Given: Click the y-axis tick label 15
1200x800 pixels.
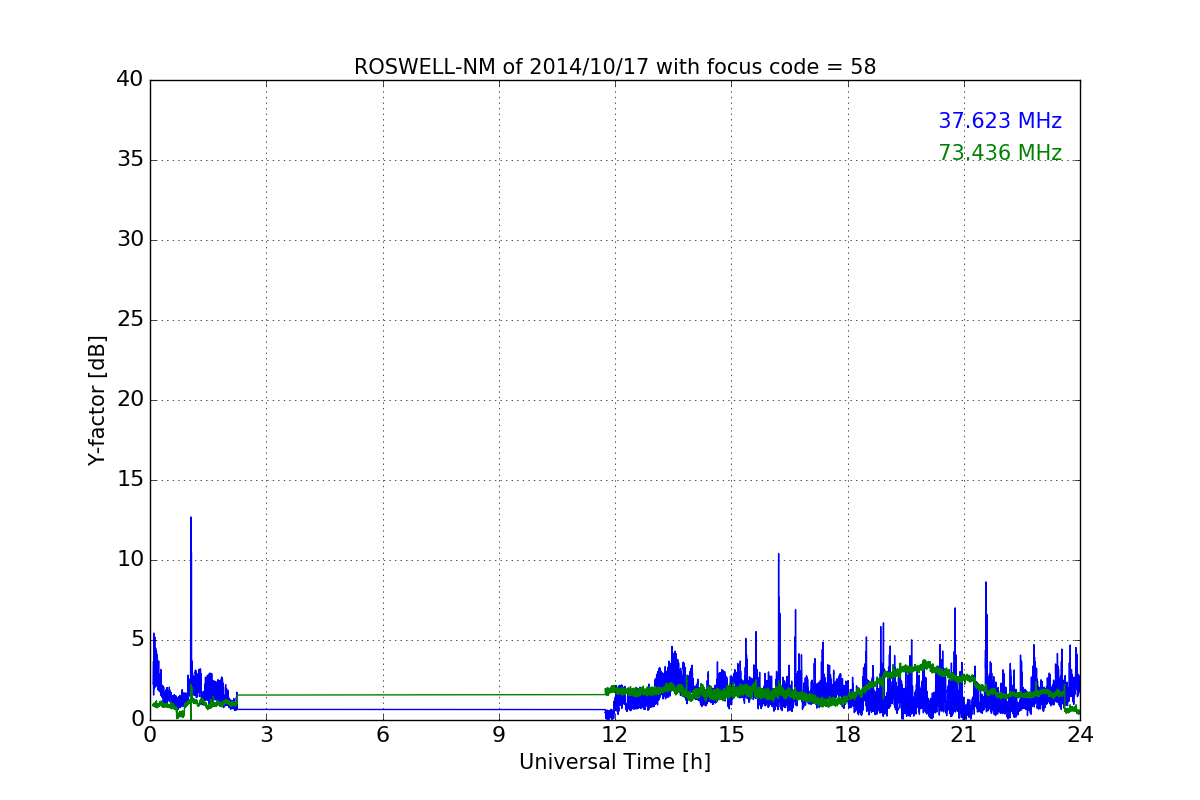Looking at the screenshot, I should [x=130, y=480].
